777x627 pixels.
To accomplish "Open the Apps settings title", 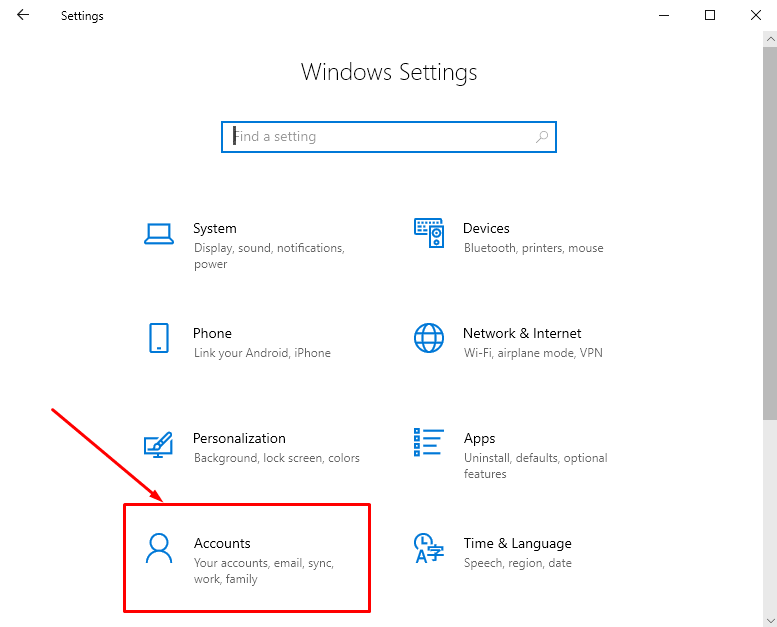I will coord(479,439).
